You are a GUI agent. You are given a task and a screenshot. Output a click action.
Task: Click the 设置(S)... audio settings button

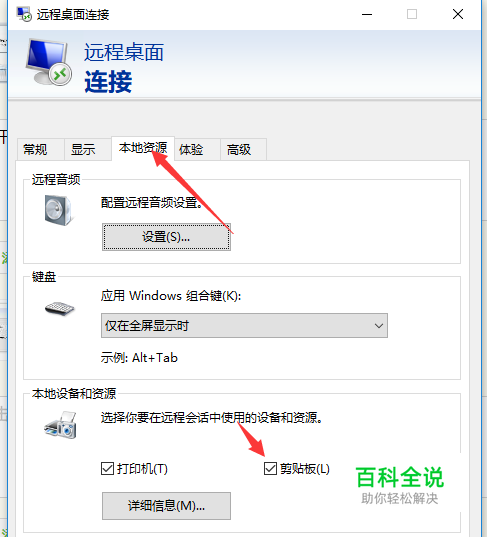click(166, 237)
